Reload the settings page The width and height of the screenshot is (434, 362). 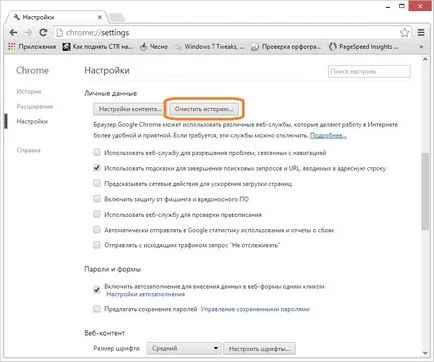43,33
